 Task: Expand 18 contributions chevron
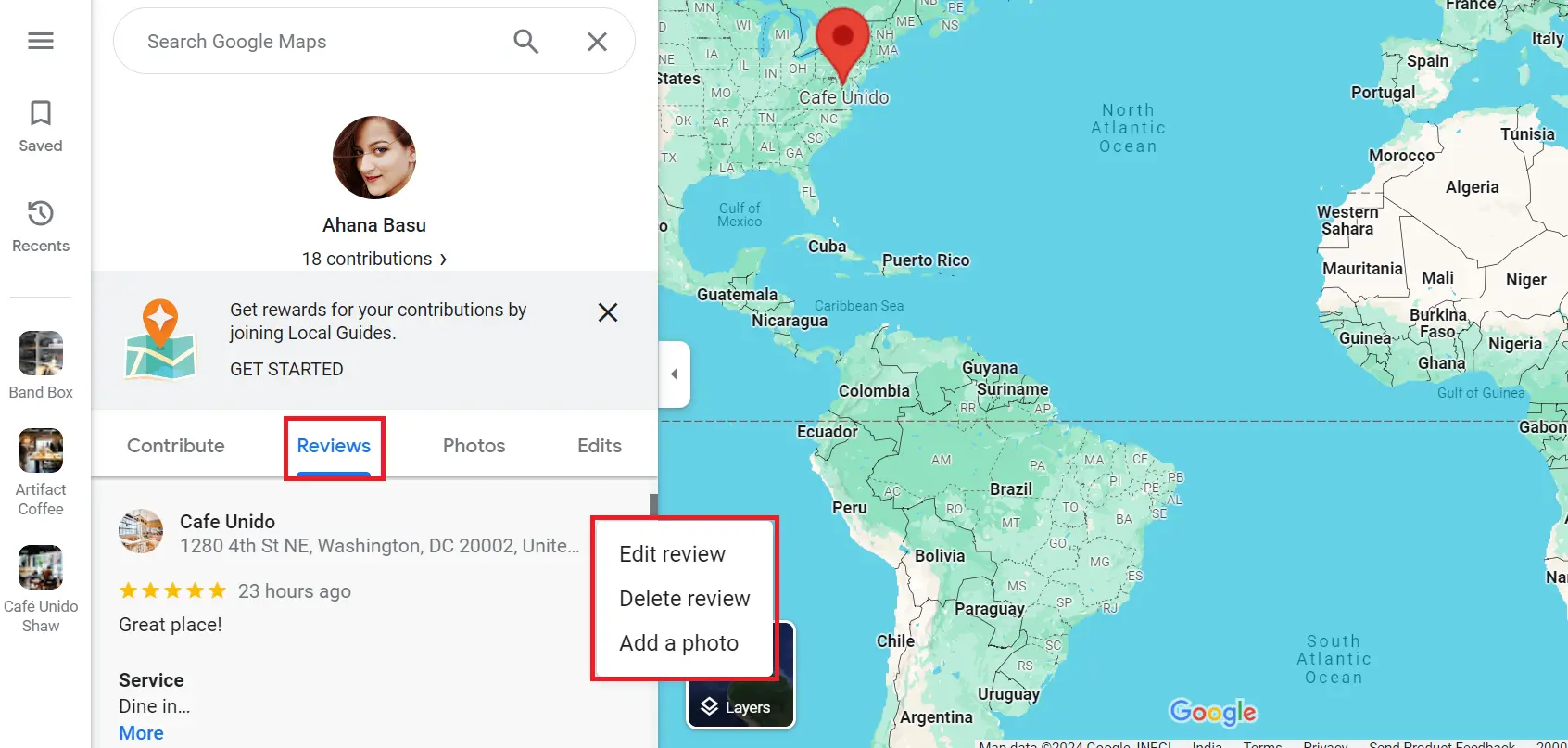pos(443,260)
